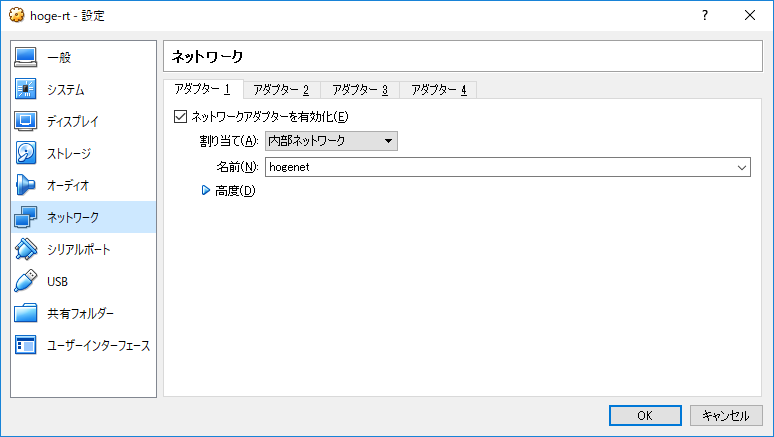Screen dimensions: 774x437
Task: Click the Serial Port (シリアルポート) connector icon
Action: (x=25, y=249)
